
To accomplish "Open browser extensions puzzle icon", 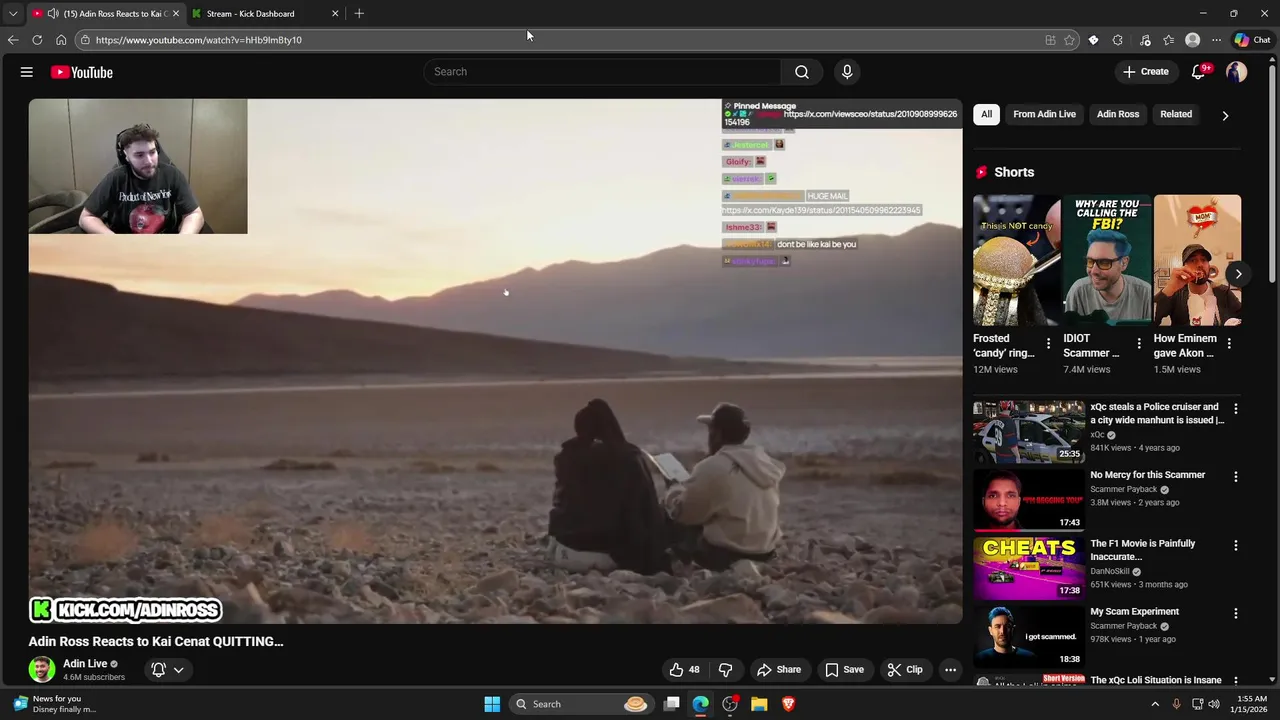I will click(1118, 40).
